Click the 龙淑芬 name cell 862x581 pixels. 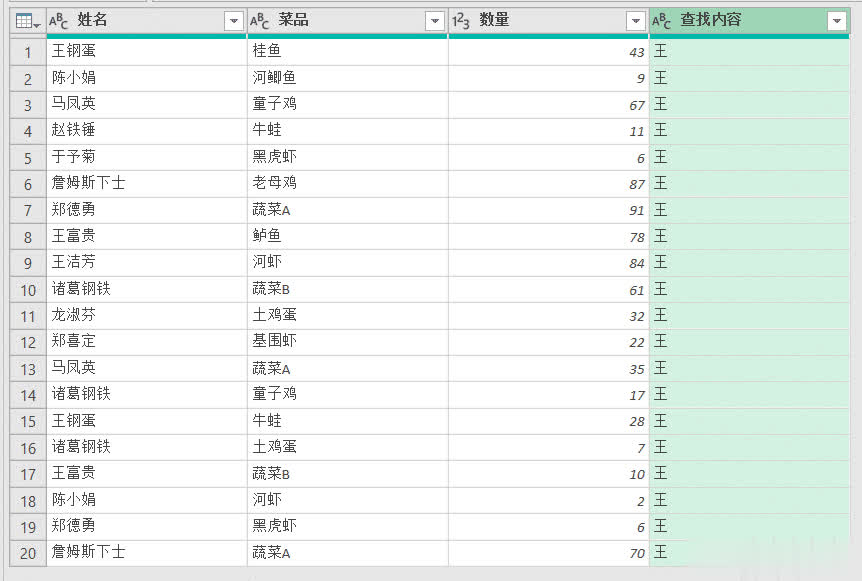146,315
